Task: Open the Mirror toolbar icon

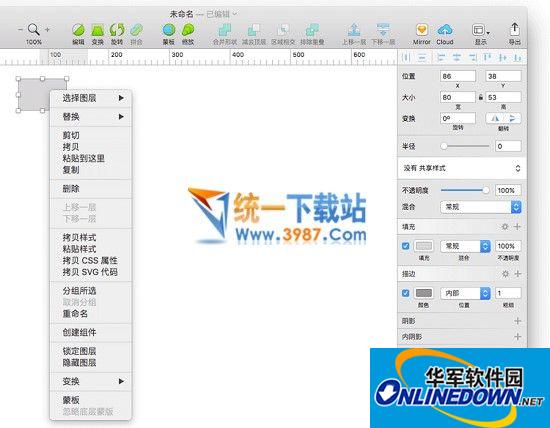Action: coord(422,30)
